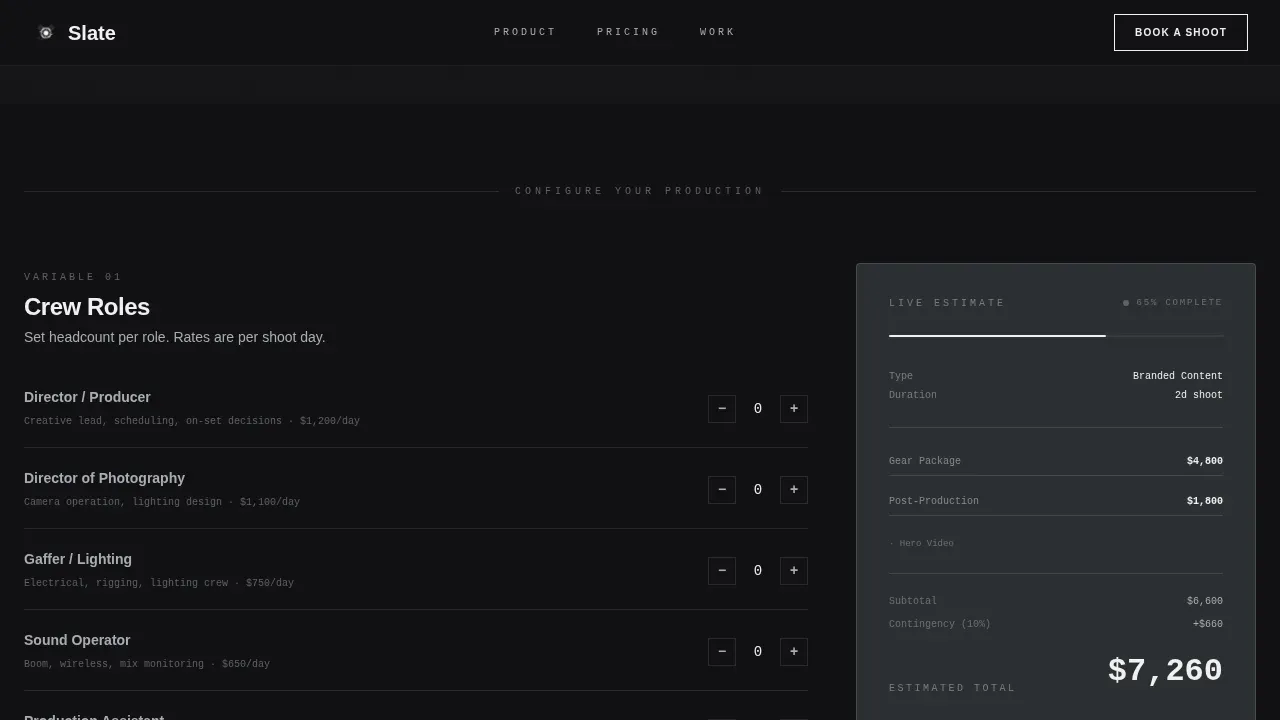
Task: Click the Variable 01 label
Action: tap(73, 277)
